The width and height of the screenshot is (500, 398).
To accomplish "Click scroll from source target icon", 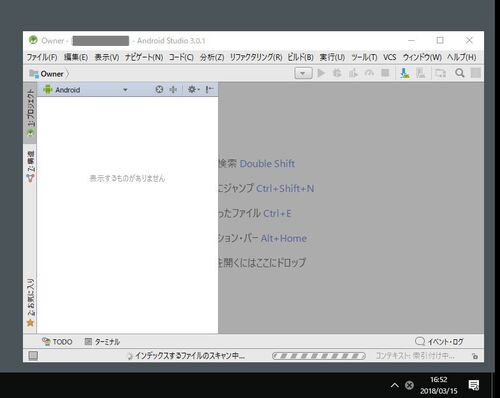I will [159, 89].
